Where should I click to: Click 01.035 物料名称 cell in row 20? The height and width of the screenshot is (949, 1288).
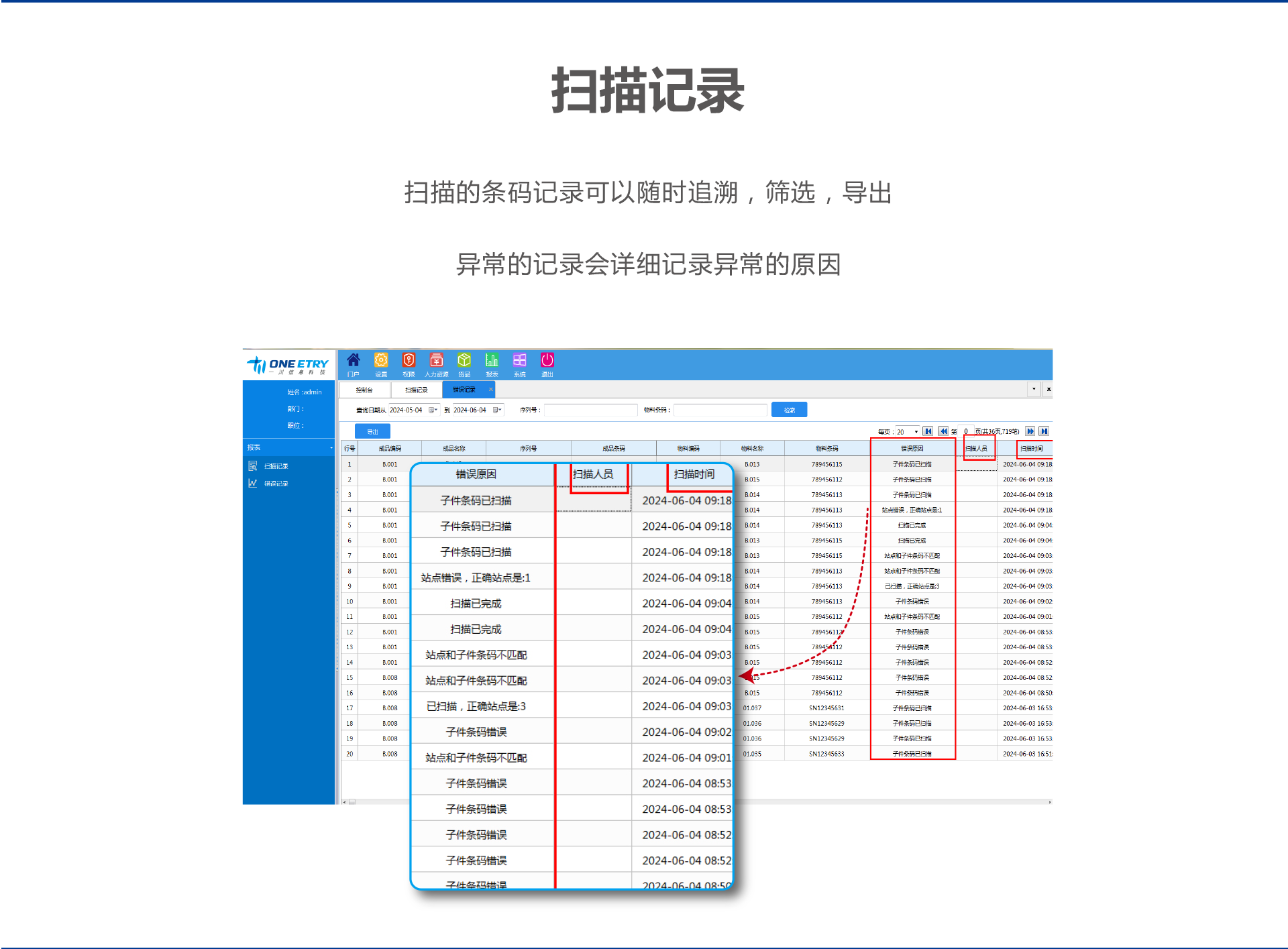click(x=752, y=754)
